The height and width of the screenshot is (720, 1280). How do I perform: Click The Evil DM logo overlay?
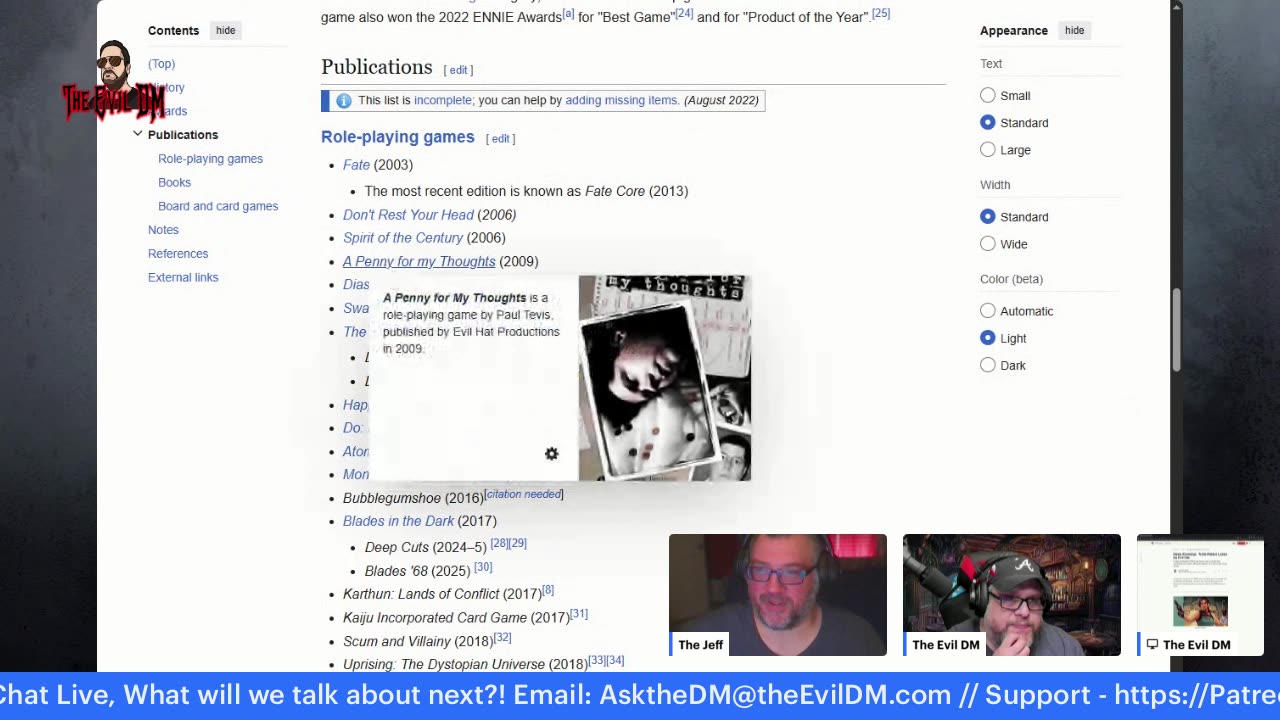pyautogui.click(x=113, y=83)
